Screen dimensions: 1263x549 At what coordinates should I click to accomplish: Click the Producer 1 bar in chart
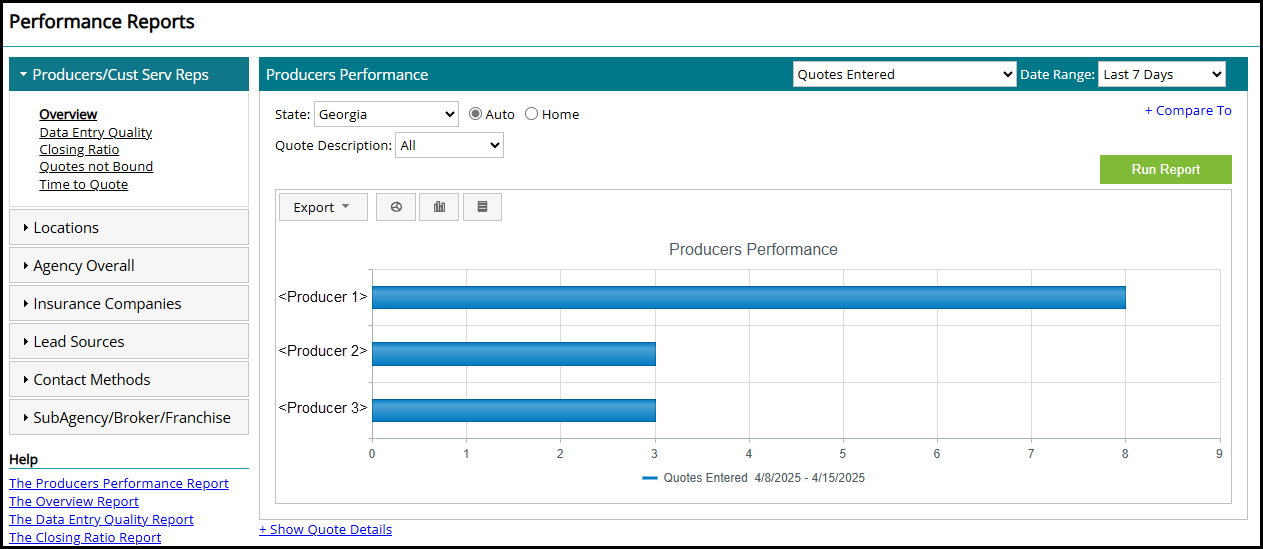pos(749,297)
